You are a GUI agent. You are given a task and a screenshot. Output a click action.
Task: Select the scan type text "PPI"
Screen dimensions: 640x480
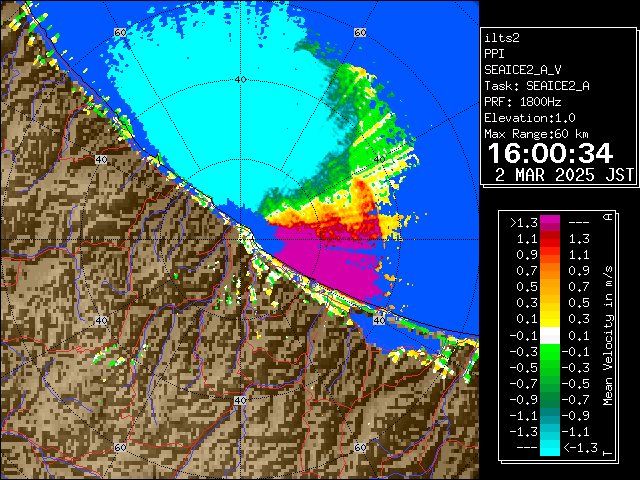(494, 54)
